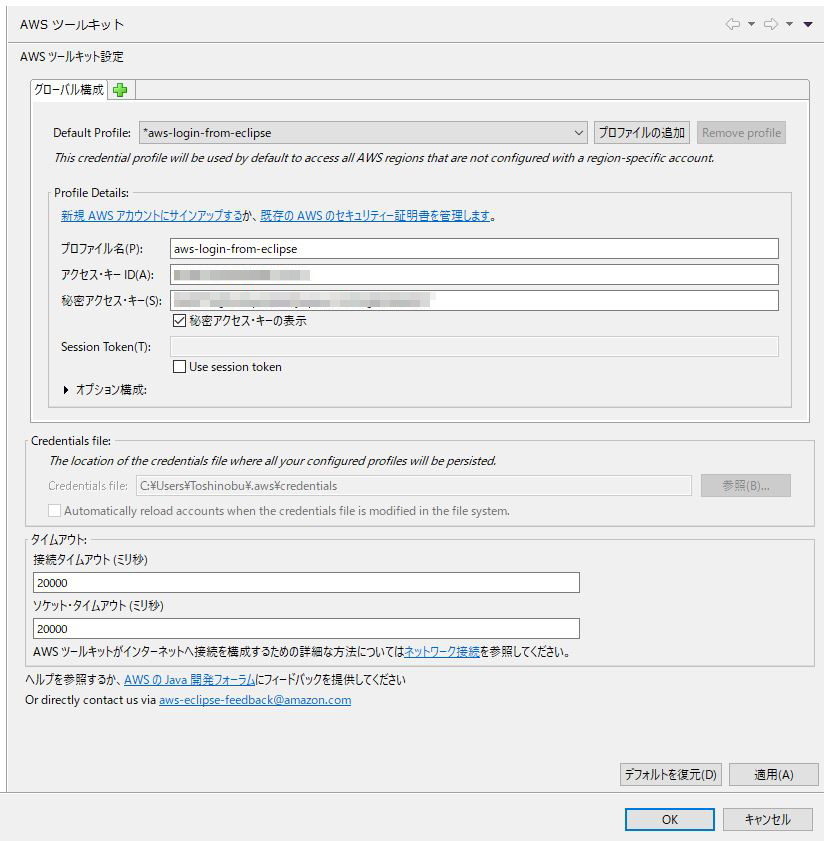824x841 pixels.
Task: Open the ネットワーク接続 link
Action: pyautogui.click(x=442, y=652)
